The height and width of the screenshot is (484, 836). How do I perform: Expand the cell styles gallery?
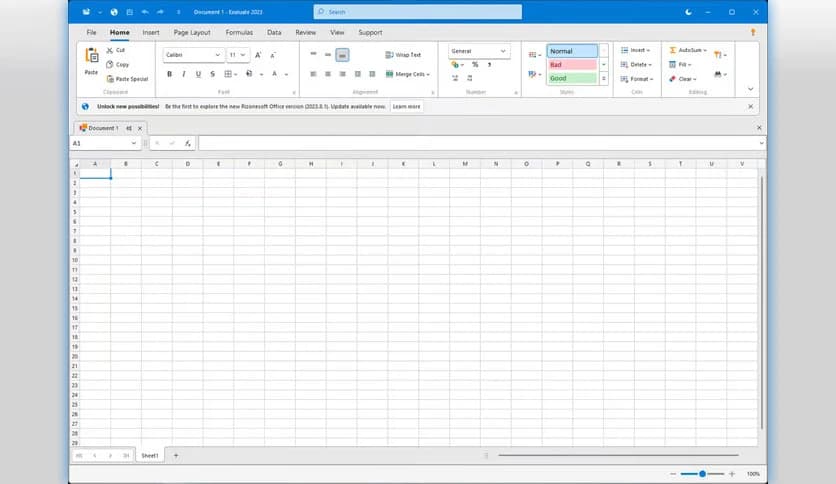pos(604,78)
